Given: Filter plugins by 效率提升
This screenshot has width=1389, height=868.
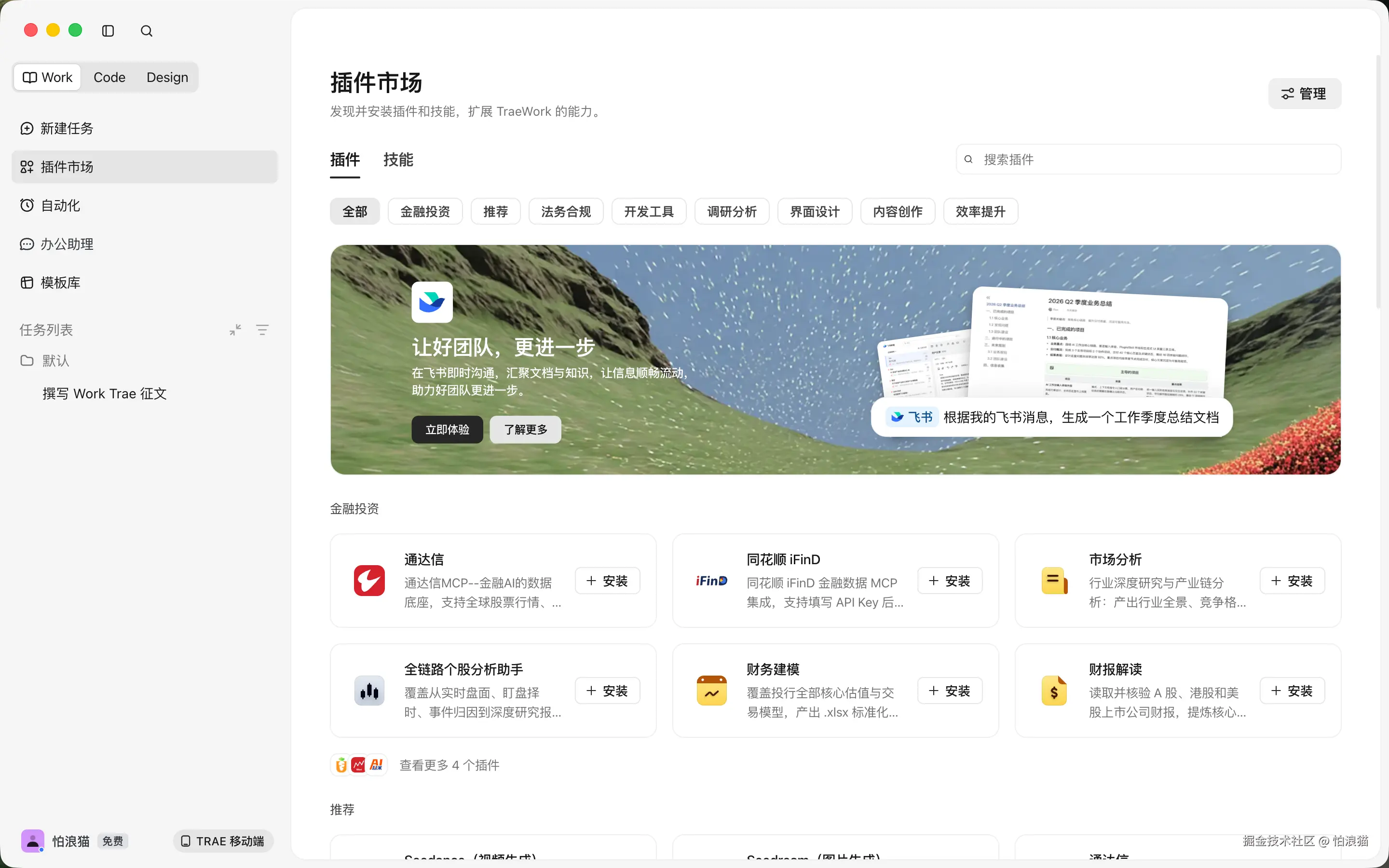Looking at the screenshot, I should [x=981, y=212].
